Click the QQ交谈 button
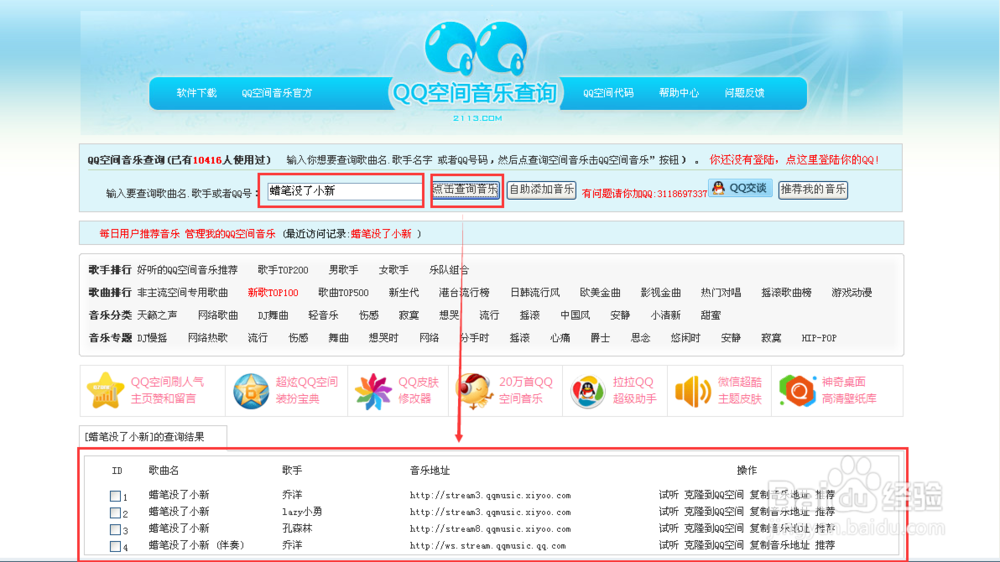Viewport: 1000px width, 562px height. (740, 188)
